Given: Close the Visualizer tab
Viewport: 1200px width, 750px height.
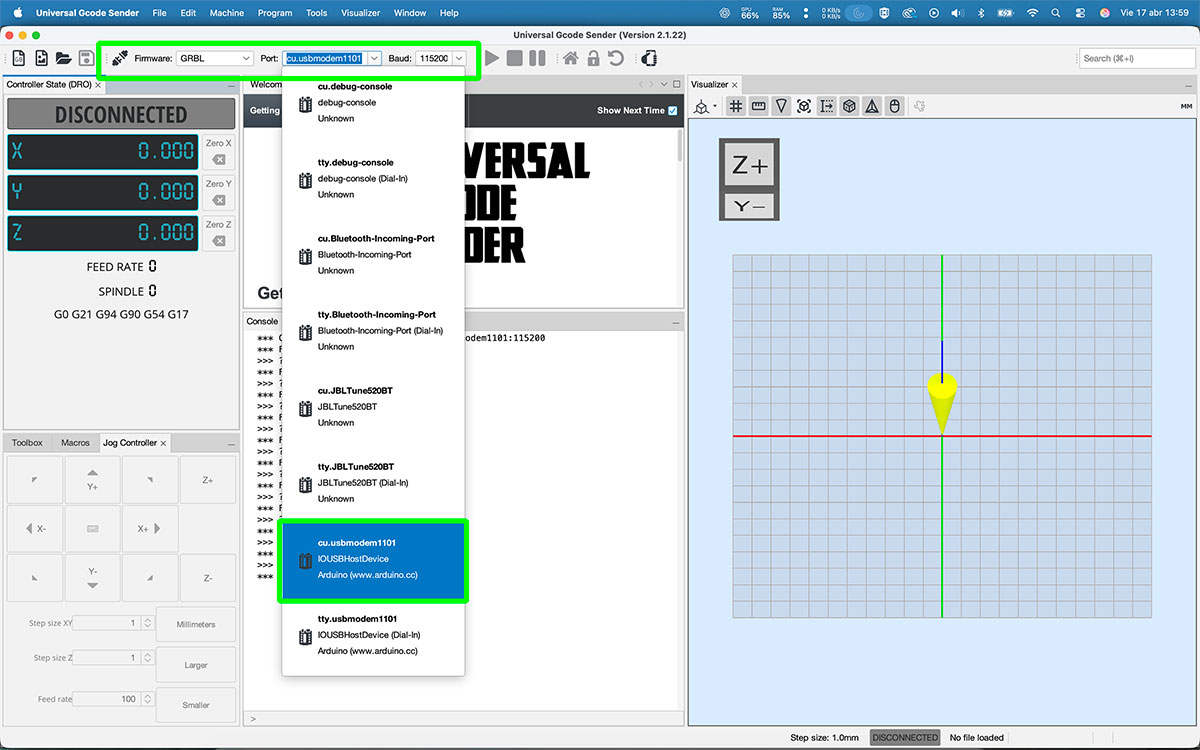Looking at the screenshot, I should (737, 85).
